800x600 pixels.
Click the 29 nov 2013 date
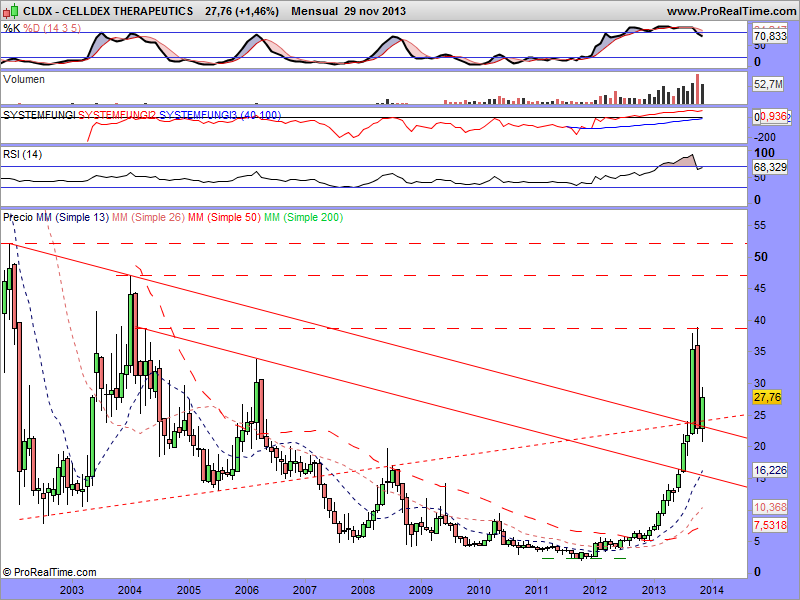pos(375,11)
